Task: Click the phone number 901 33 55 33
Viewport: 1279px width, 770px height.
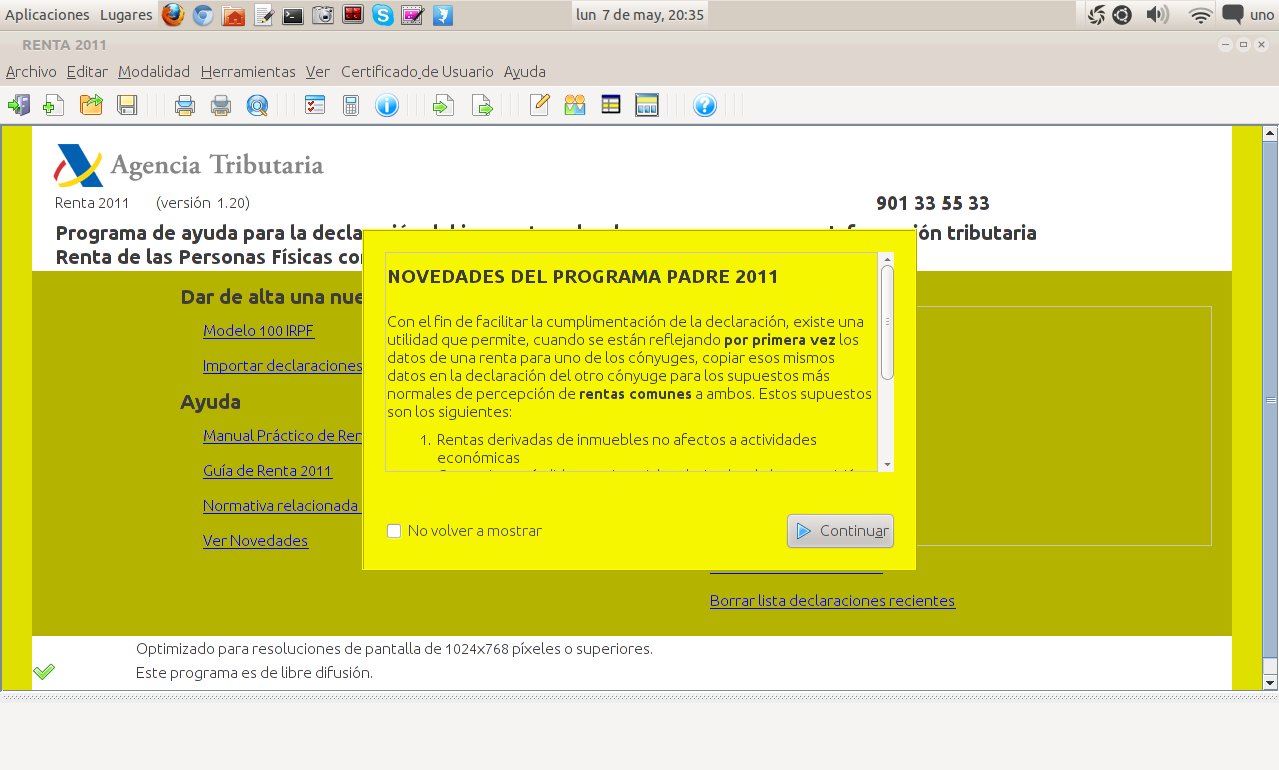Action: (933, 204)
